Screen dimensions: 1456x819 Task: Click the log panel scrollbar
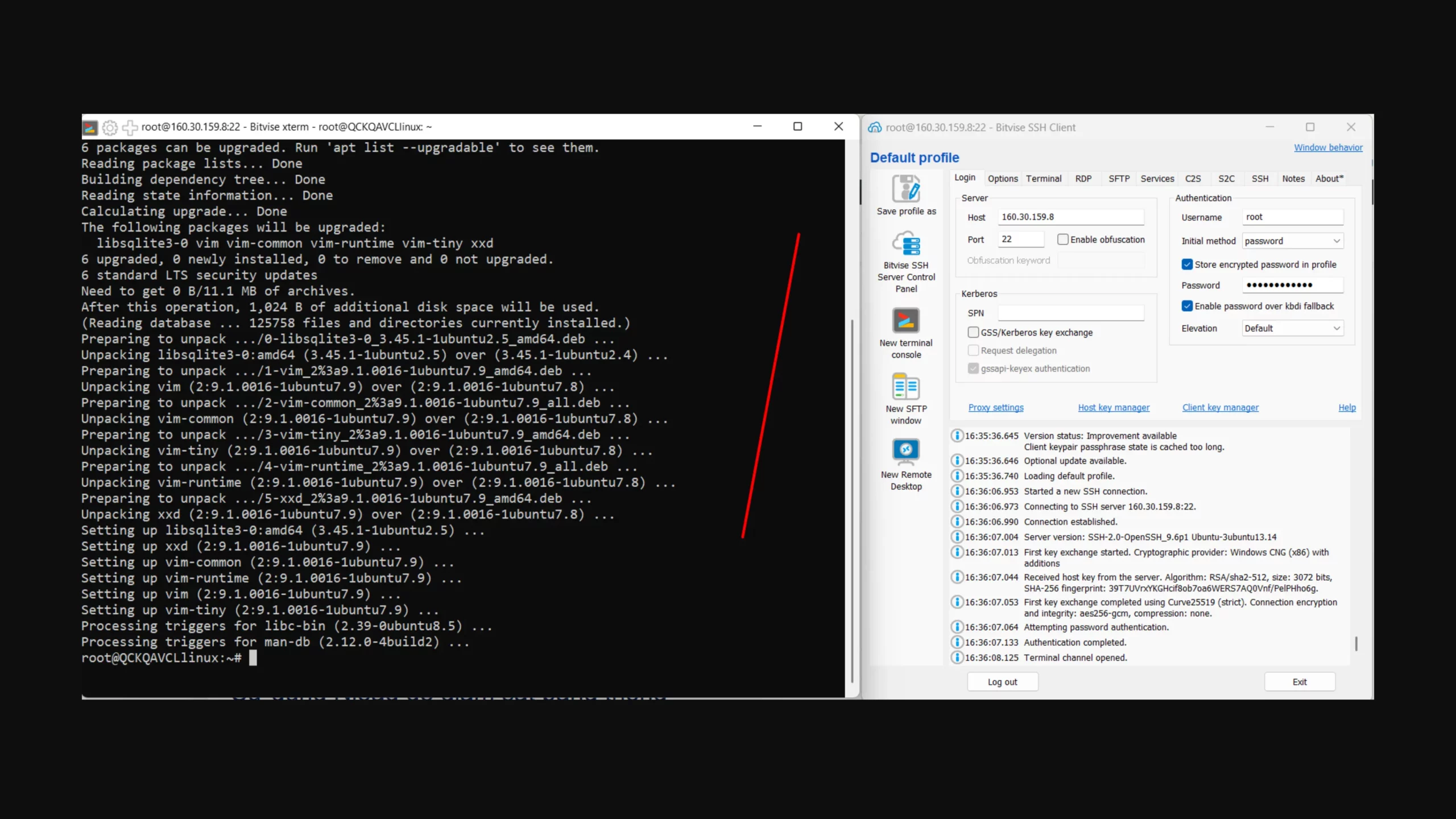pos(1356,643)
